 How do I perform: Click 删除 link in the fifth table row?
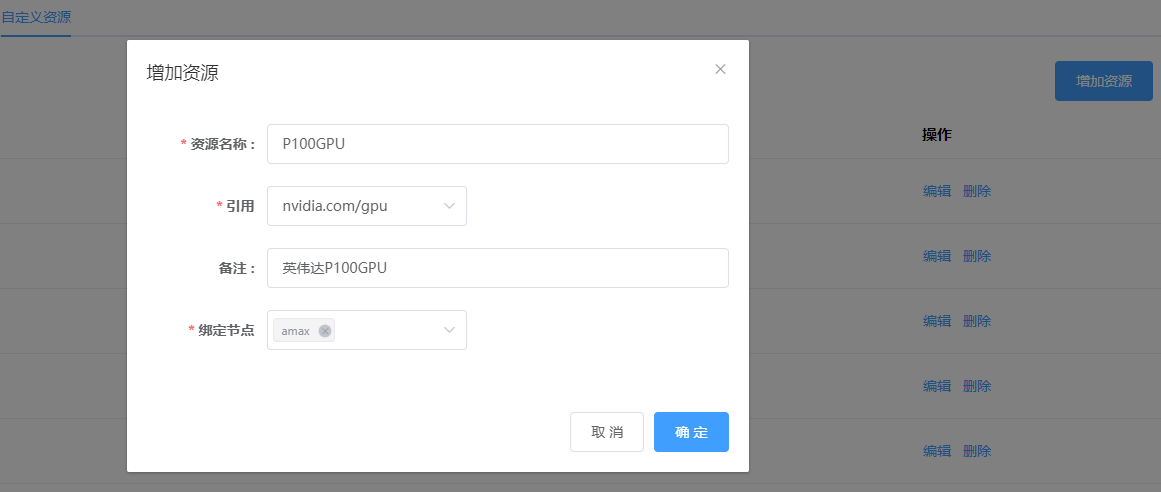pos(977,451)
